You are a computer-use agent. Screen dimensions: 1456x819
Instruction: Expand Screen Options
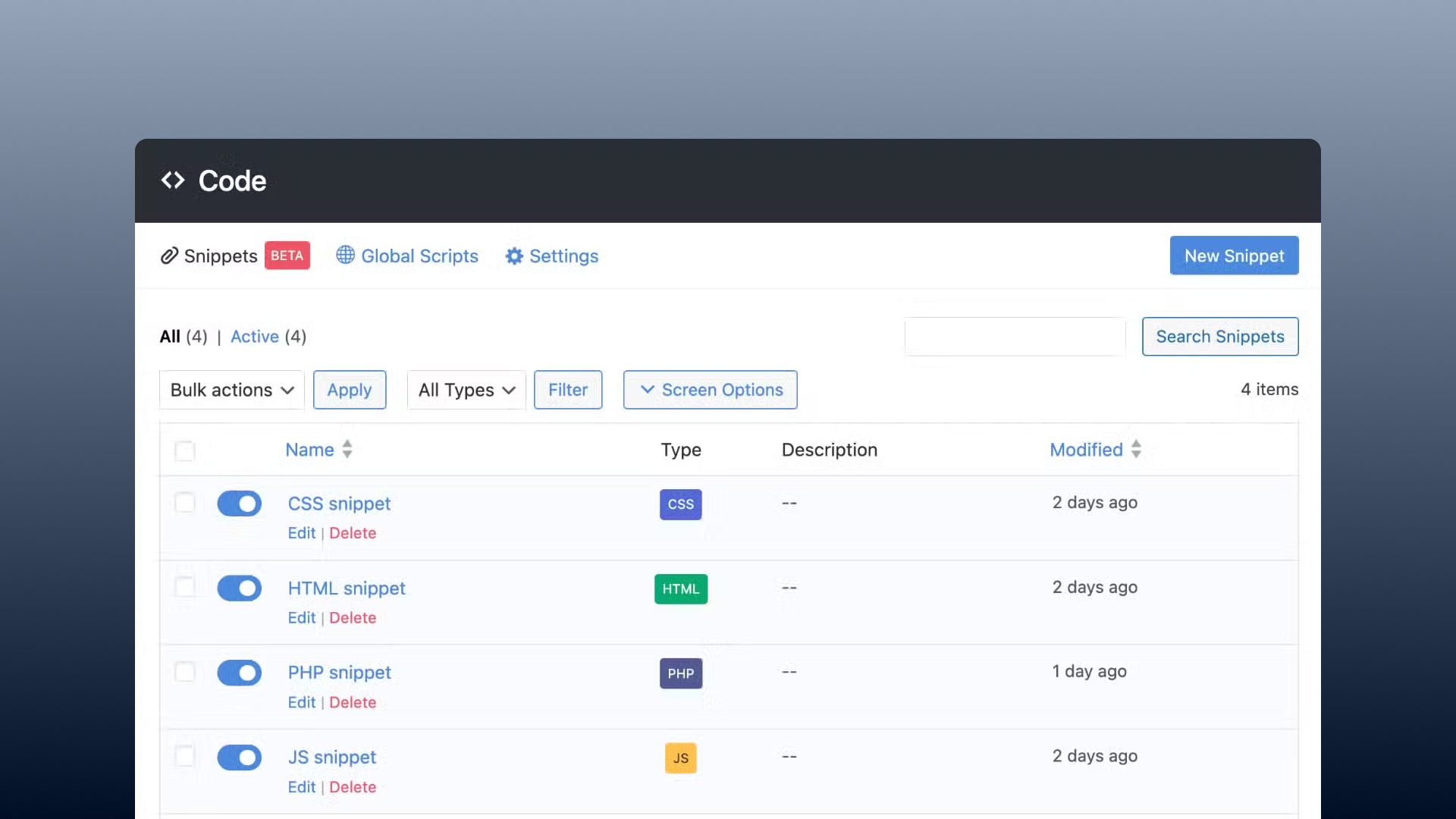pos(710,390)
